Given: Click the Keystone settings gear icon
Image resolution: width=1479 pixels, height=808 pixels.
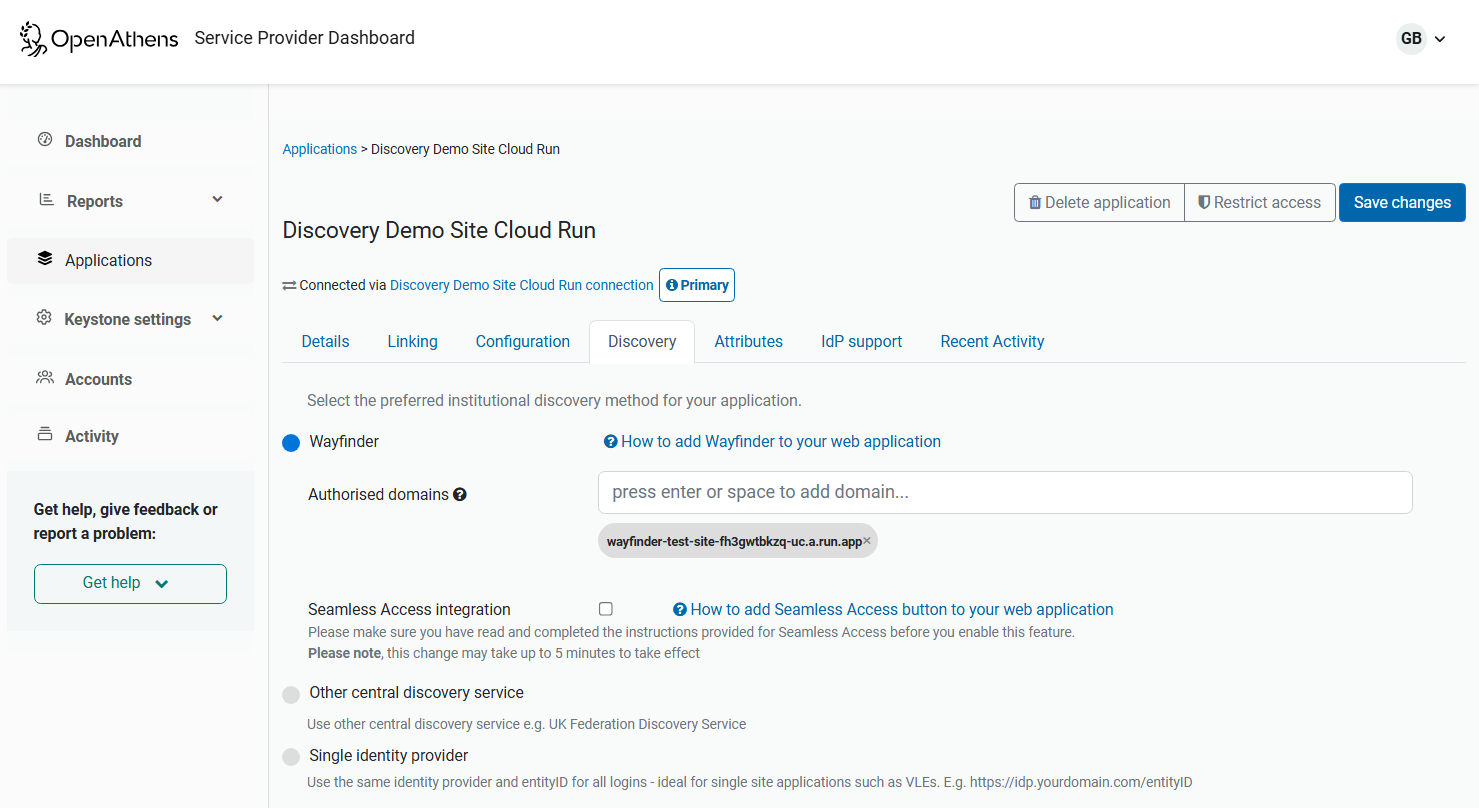Looking at the screenshot, I should click(44, 318).
